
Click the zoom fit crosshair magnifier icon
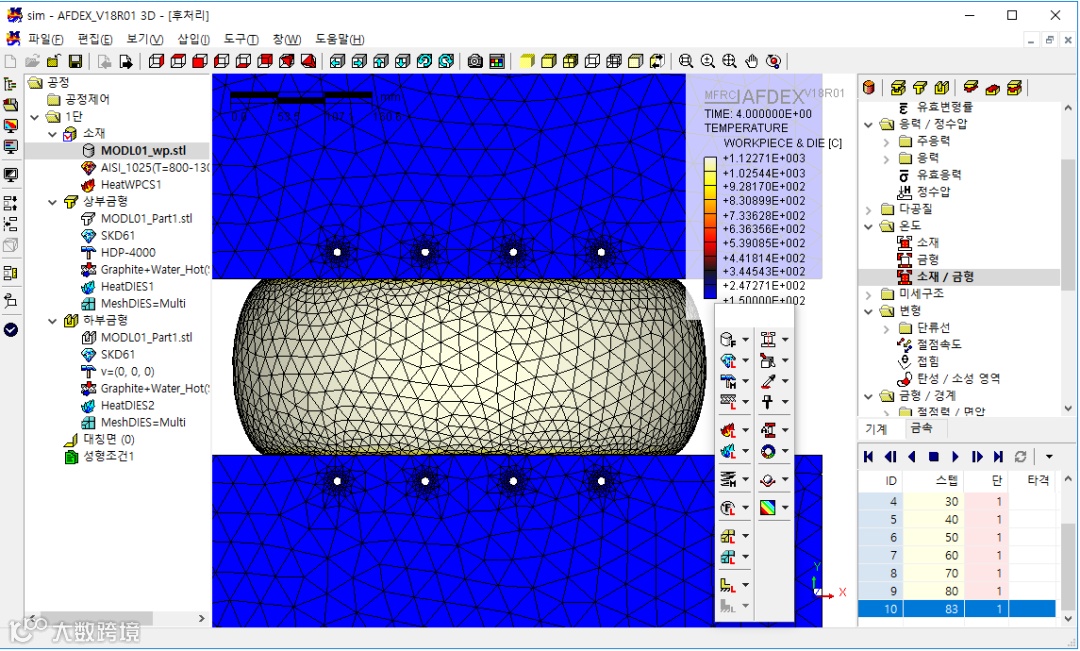click(729, 61)
